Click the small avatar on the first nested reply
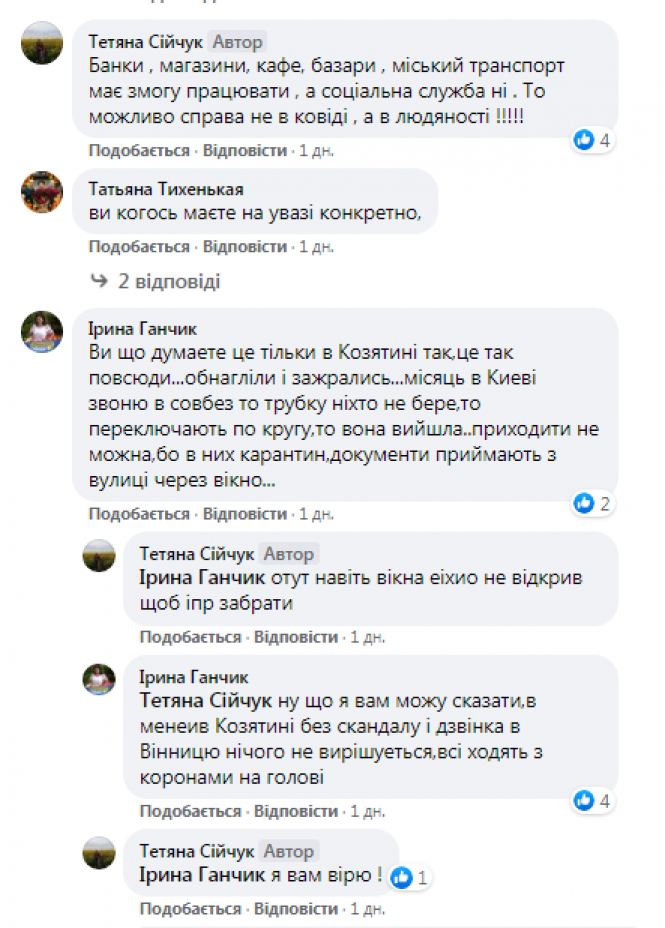The height and width of the screenshot is (928, 665). point(98,558)
